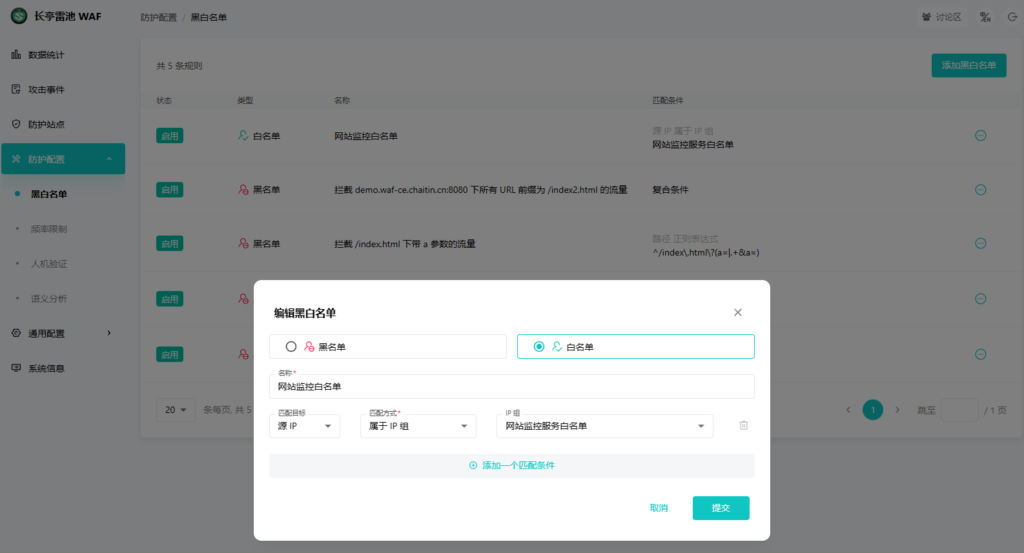
Task: Select 频率限制 submenu item
Action: 49,229
